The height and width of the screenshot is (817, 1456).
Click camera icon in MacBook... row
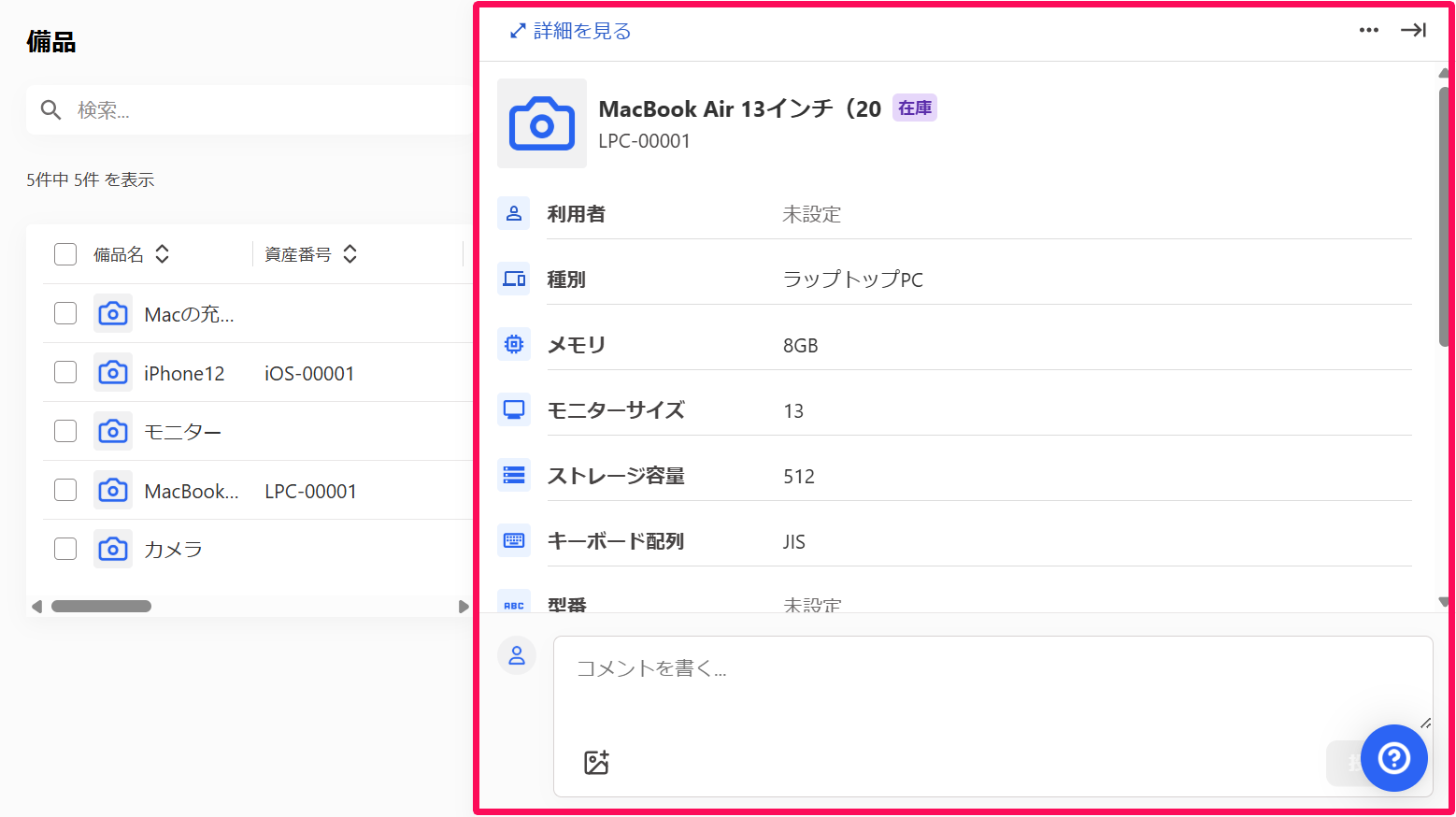[x=113, y=490]
